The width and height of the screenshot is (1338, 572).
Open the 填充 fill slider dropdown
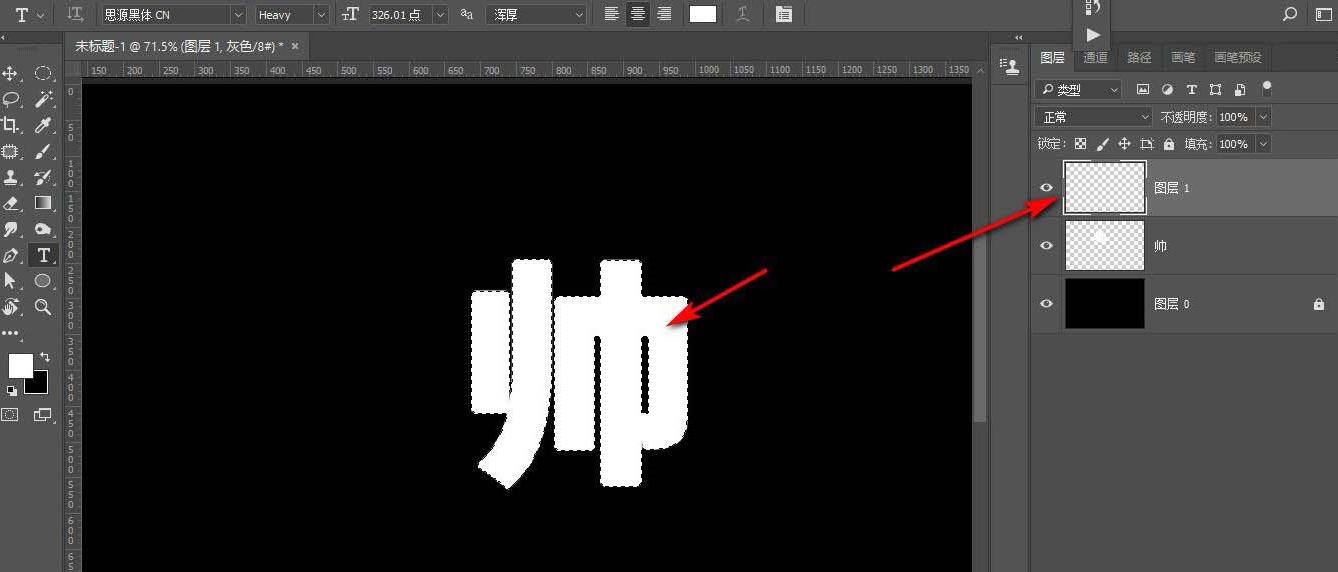coord(1264,144)
